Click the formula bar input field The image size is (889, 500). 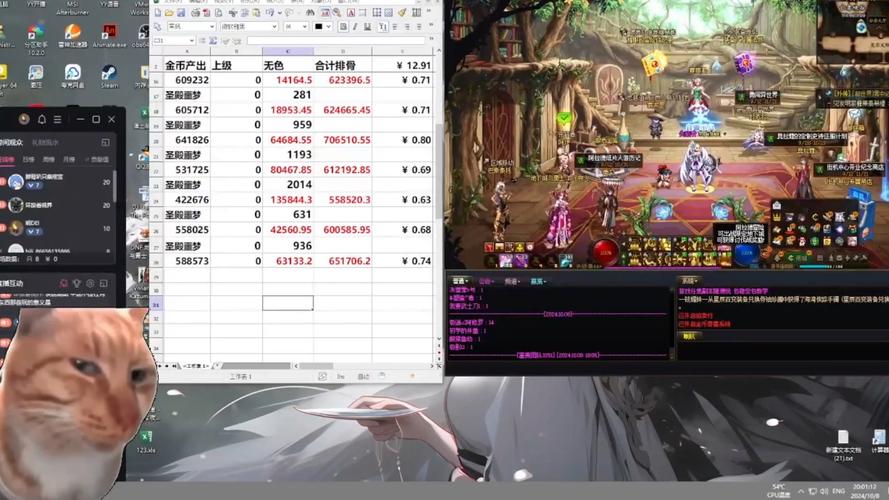coord(336,40)
